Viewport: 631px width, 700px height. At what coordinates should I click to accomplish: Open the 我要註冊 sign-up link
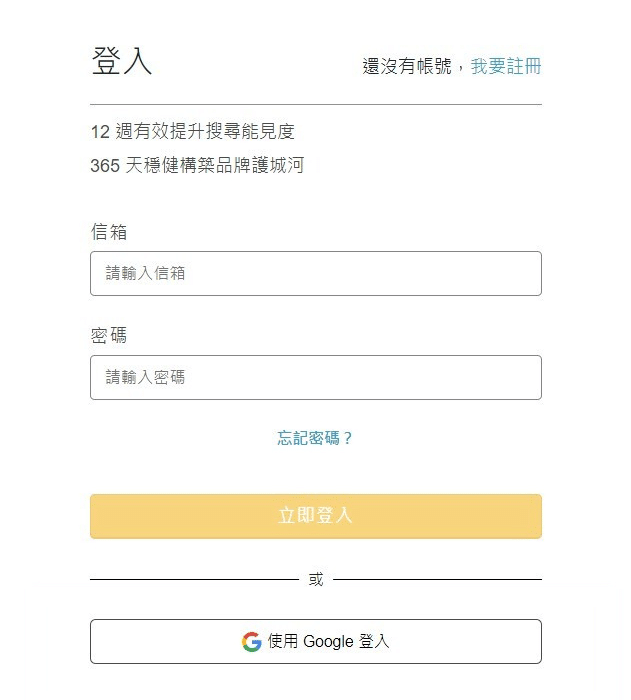click(506, 66)
